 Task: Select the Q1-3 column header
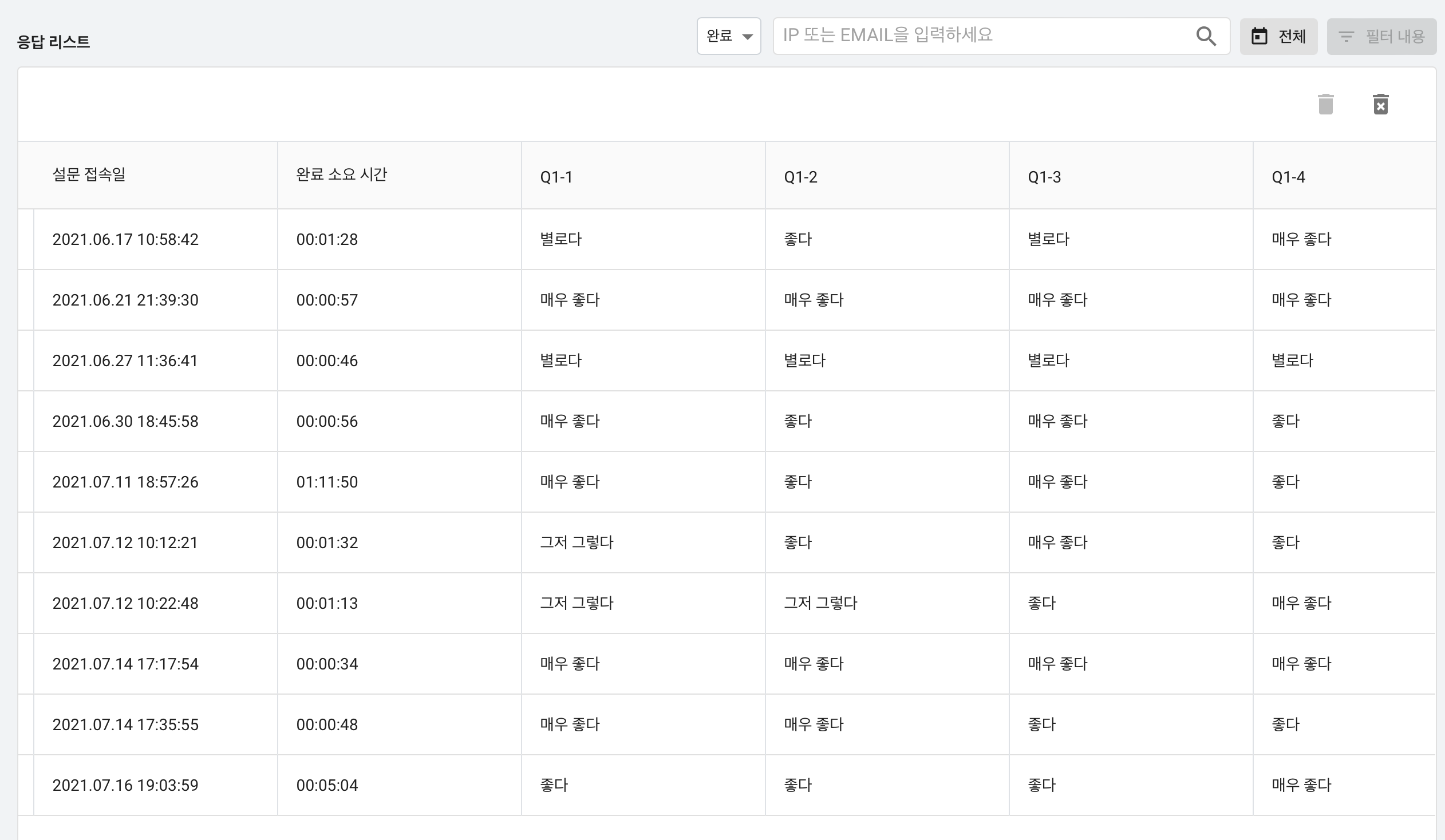click(x=1044, y=177)
